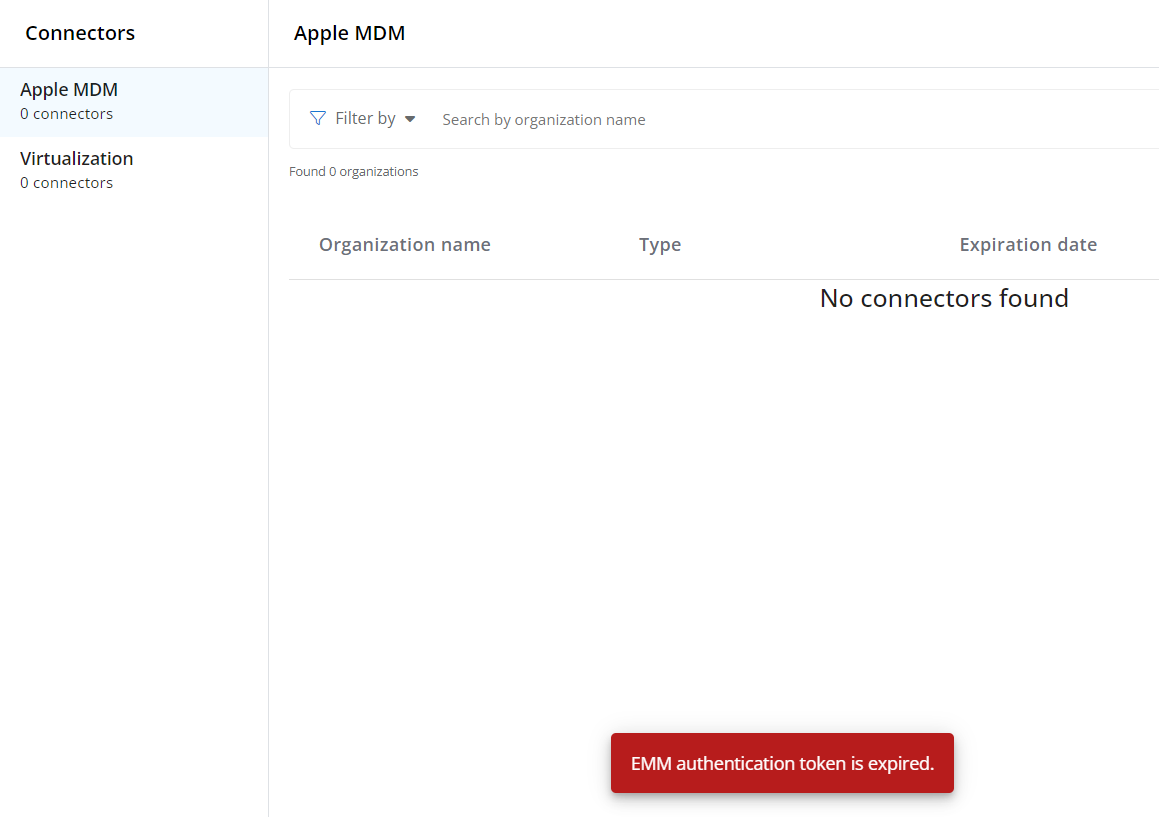Focus the Search by organization name field
The width and height of the screenshot is (1159, 817).
pos(700,120)
